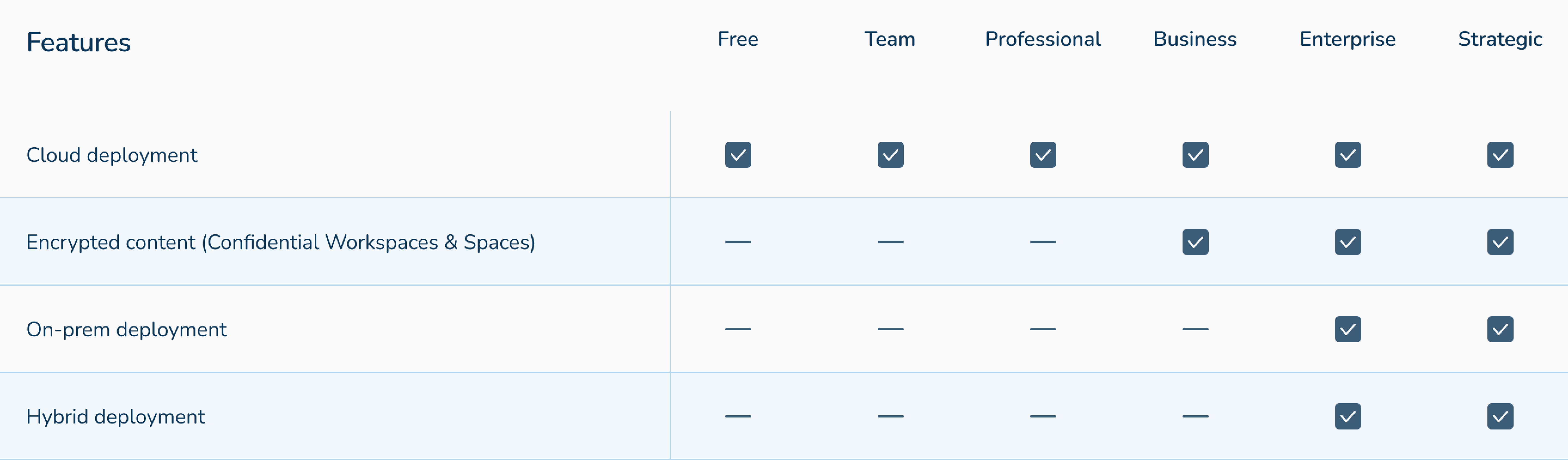Click the Encrypted content feature row label
Screen dimensions: 1568x460
281,243
